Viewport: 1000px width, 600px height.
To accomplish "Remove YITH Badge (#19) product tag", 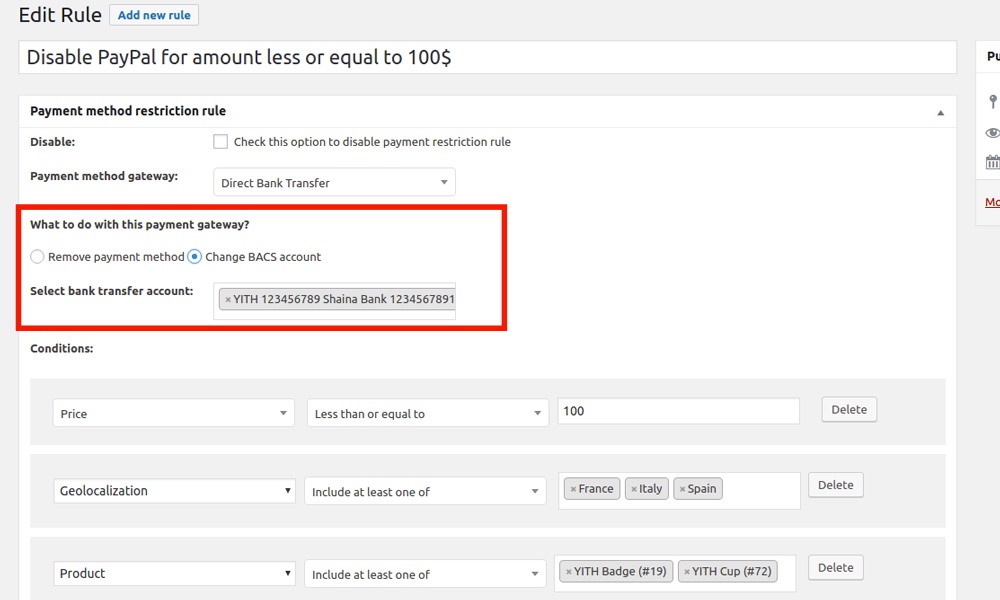I will (x=568, y=572).
